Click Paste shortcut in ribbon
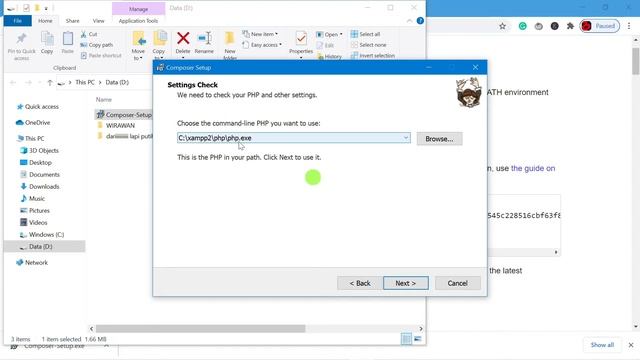Viewport: 640px width, 360px height. [x=101, y=56]
